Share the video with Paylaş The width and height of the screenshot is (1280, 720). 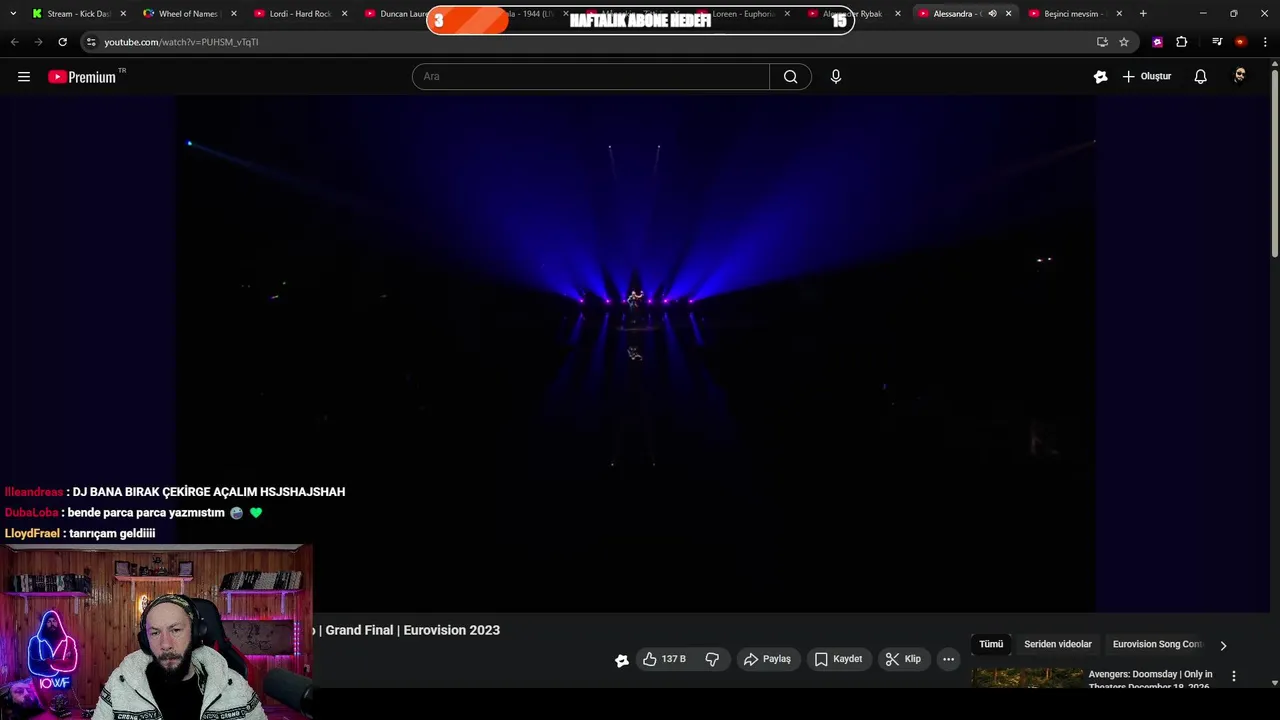coord(767,659)
